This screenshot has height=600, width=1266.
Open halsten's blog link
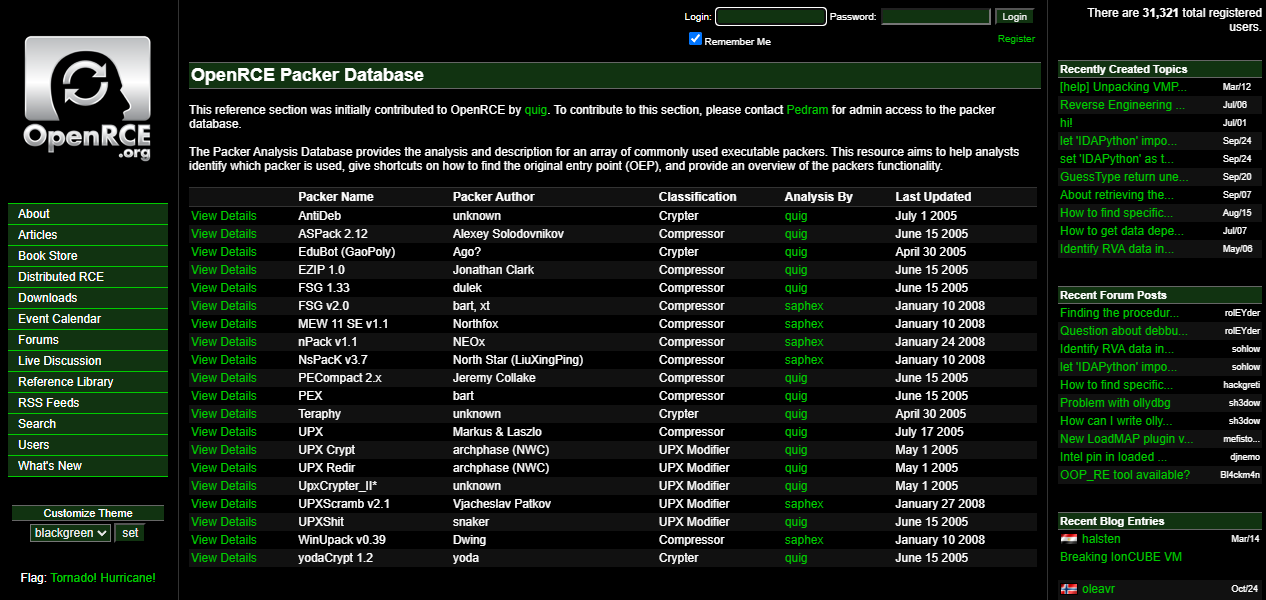coord(1101,539)
